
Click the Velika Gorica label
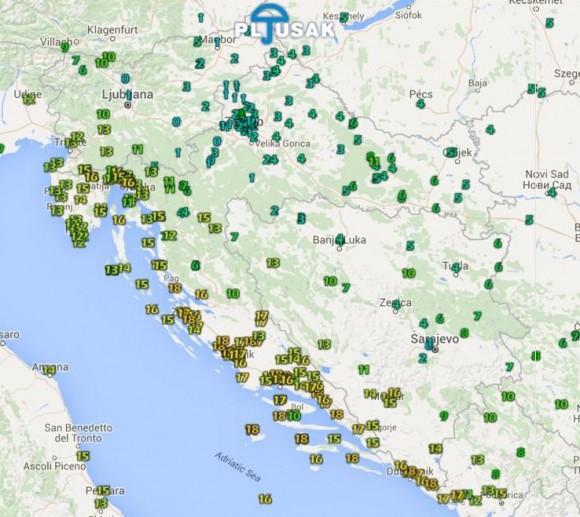(x=283, y=143)
